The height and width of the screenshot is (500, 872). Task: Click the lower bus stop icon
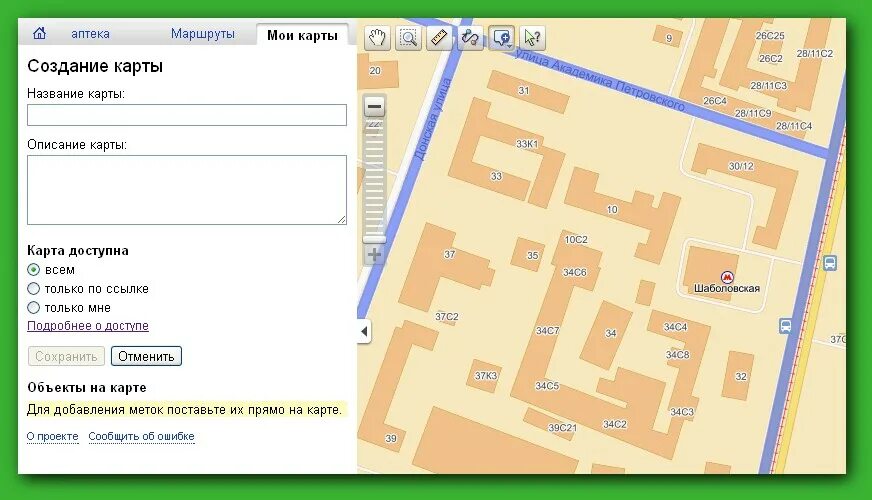tap(785, 325)
